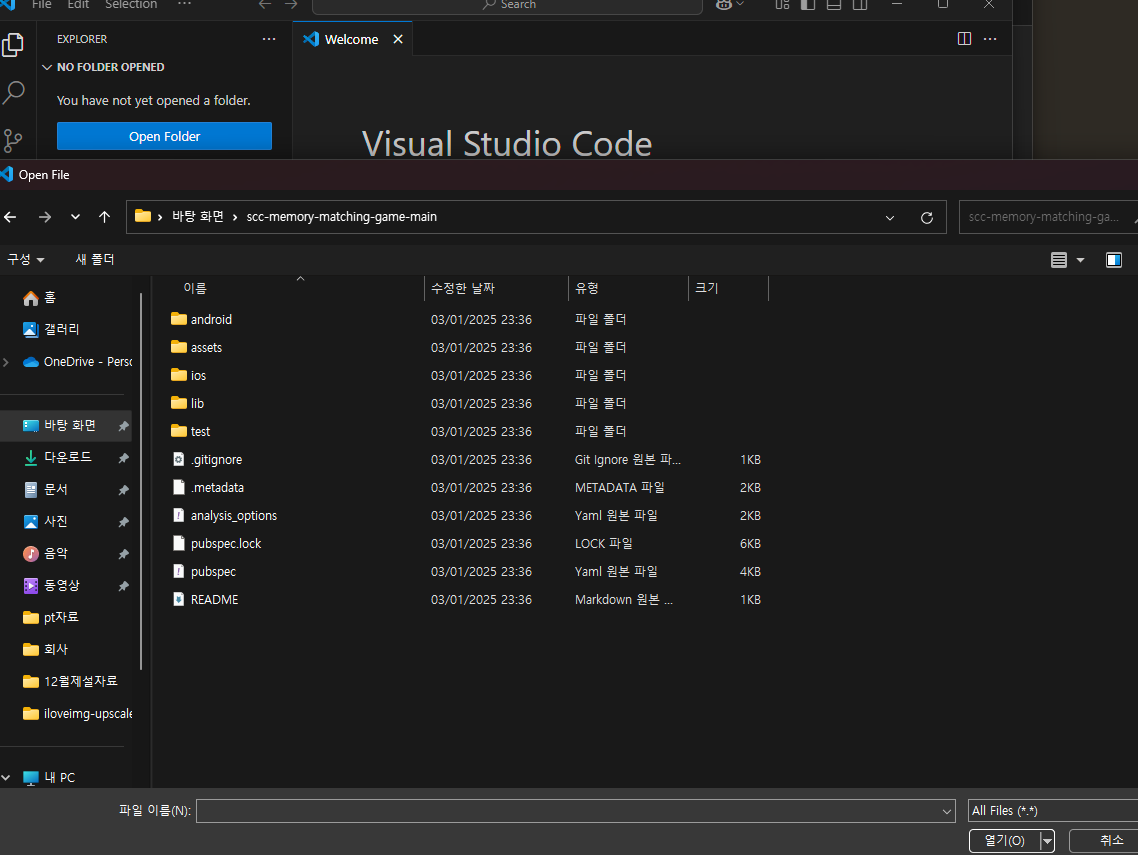
Task: Open the Copilot menu in title bar
Action: [730, 4]
